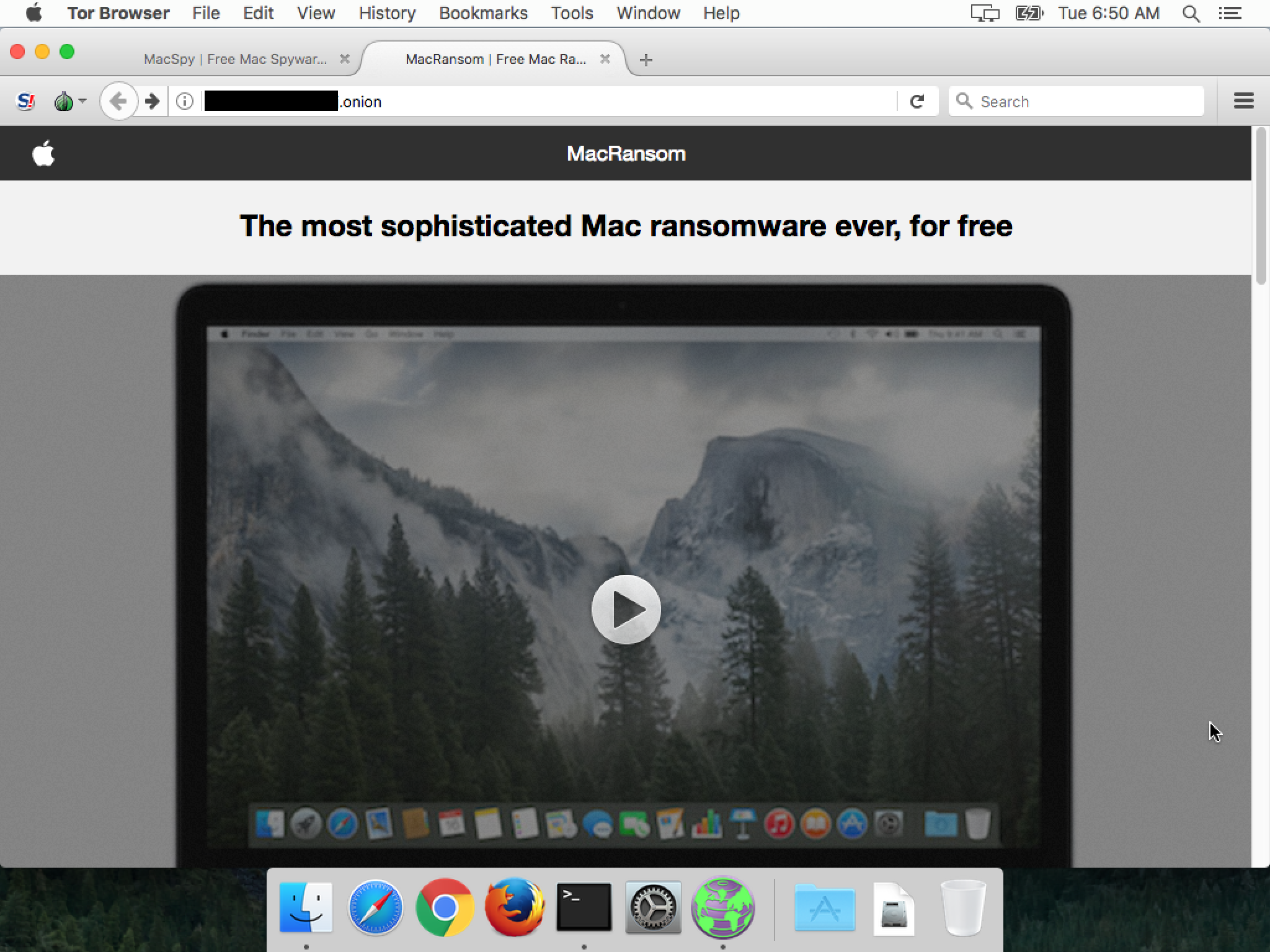Viewport: 1270px width, 952px height.
Task: Open the Tools menu
Action: click(572, 13)
